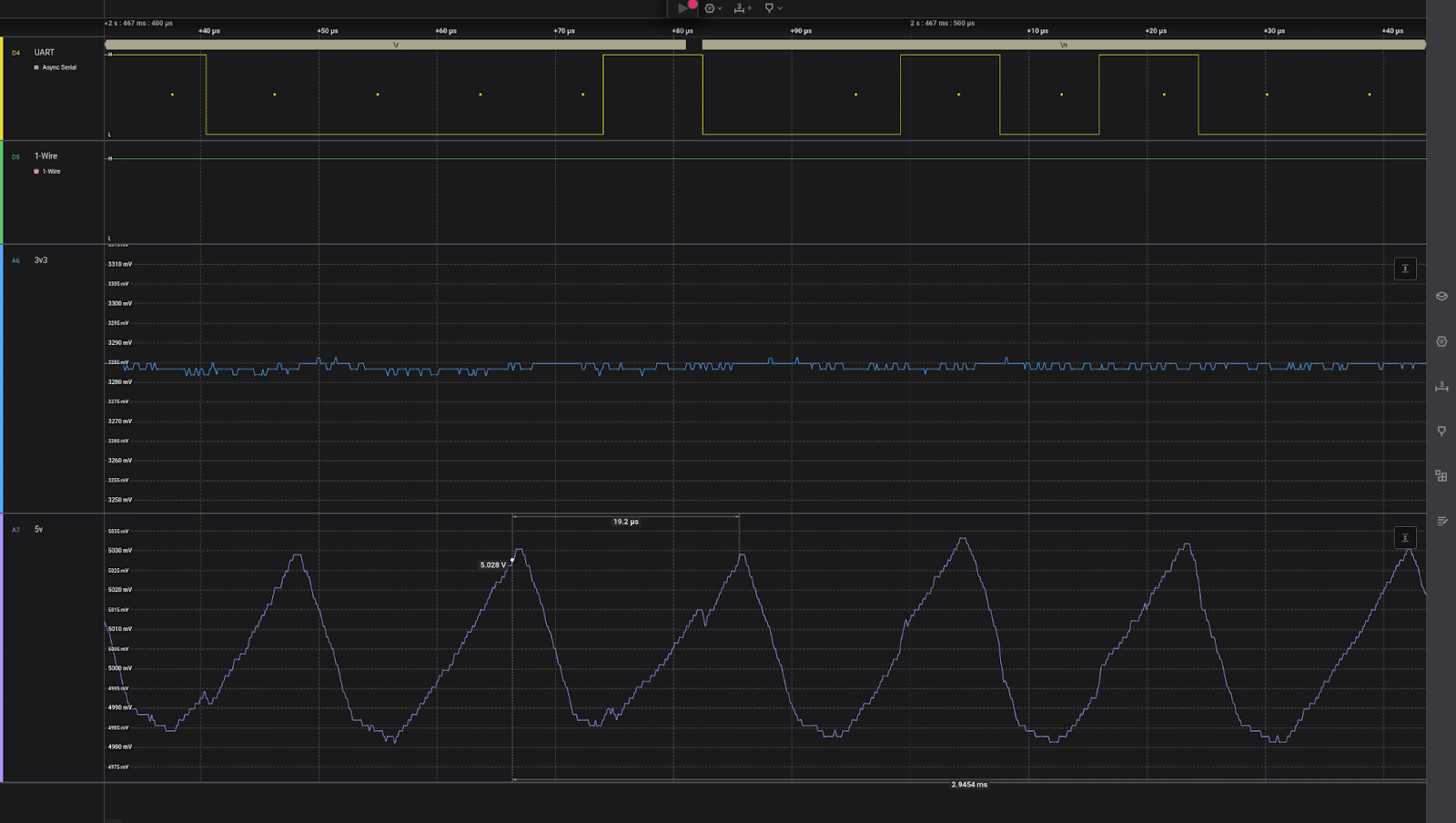Open the Timing Markers and Measurements panel
Screen dimensions: 1456x823
click(1441, 387)
